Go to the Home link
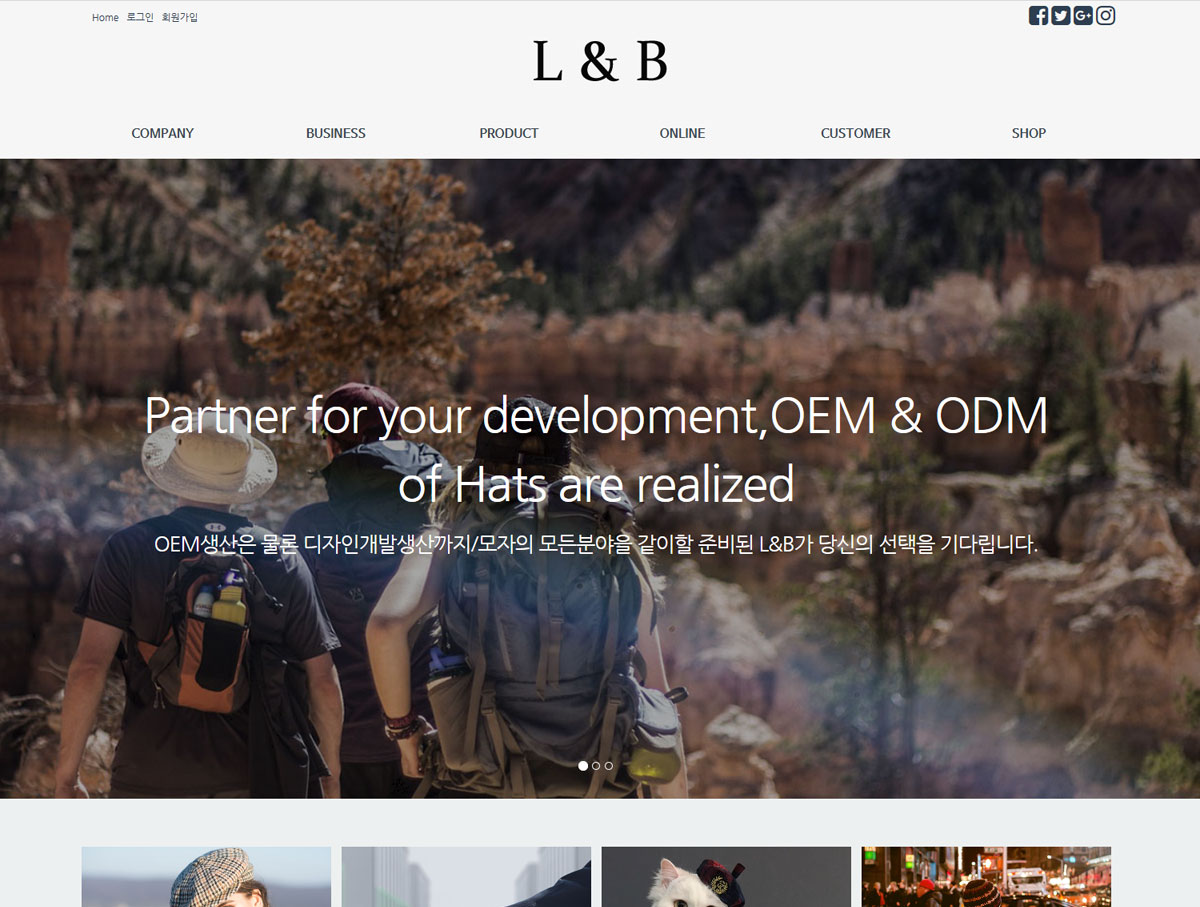 pos(105,18)
